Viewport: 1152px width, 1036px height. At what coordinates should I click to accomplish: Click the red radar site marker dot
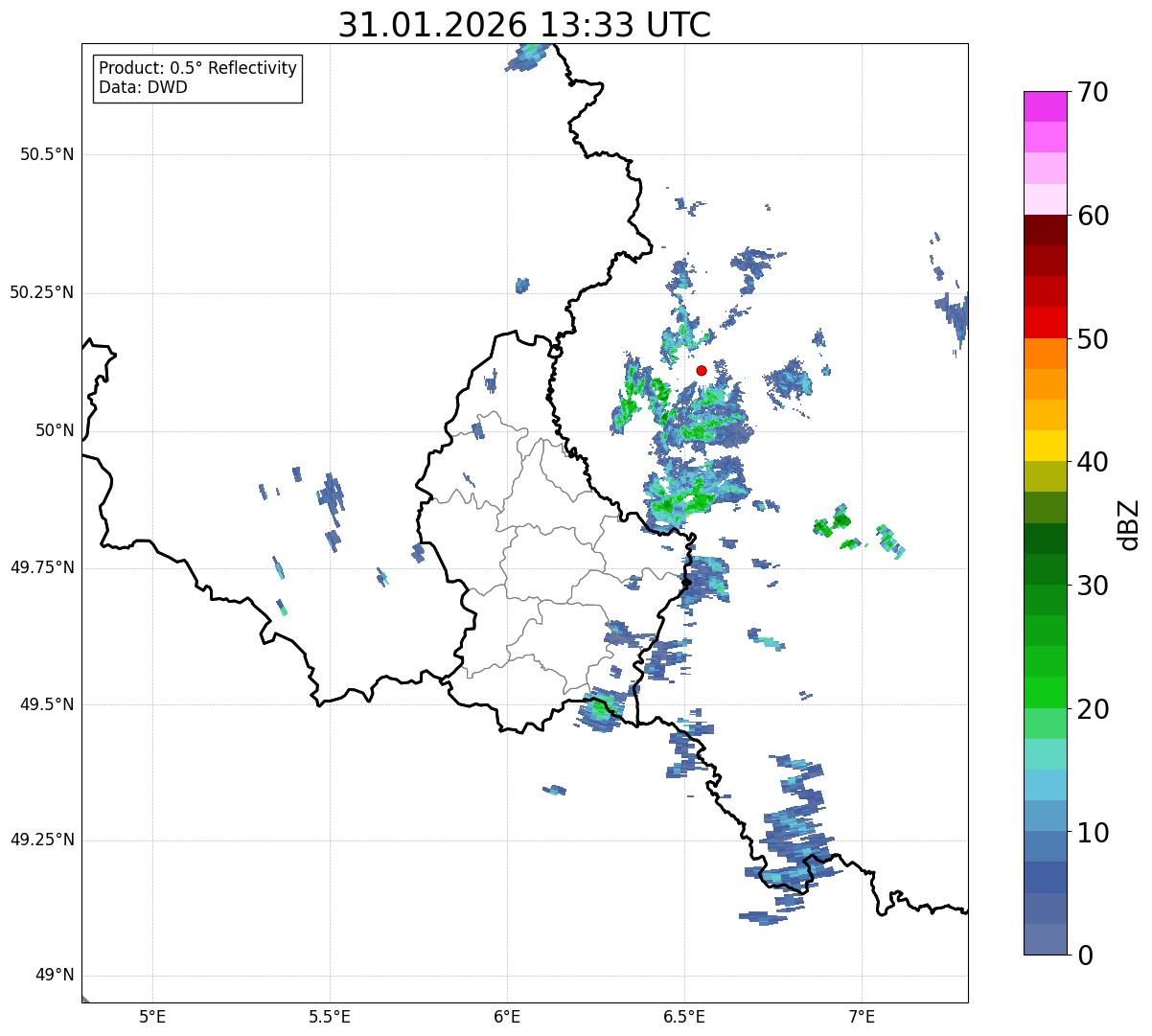click(x=702, y=370)
